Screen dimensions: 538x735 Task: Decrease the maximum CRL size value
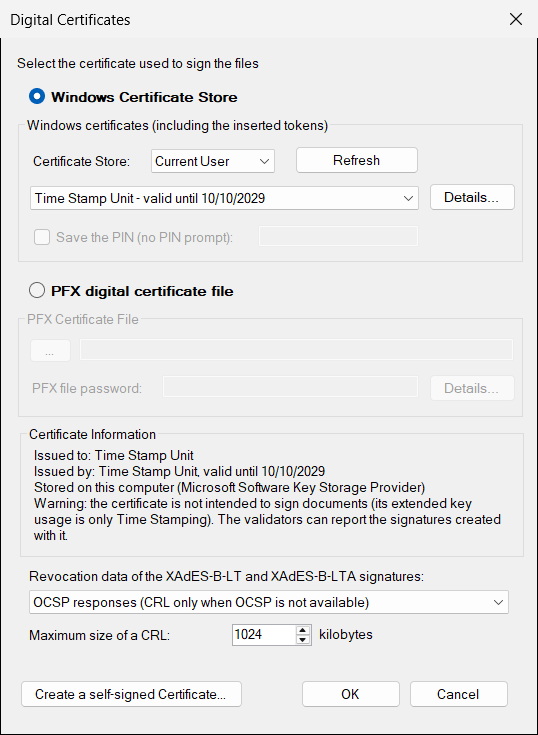pos(303,640)
